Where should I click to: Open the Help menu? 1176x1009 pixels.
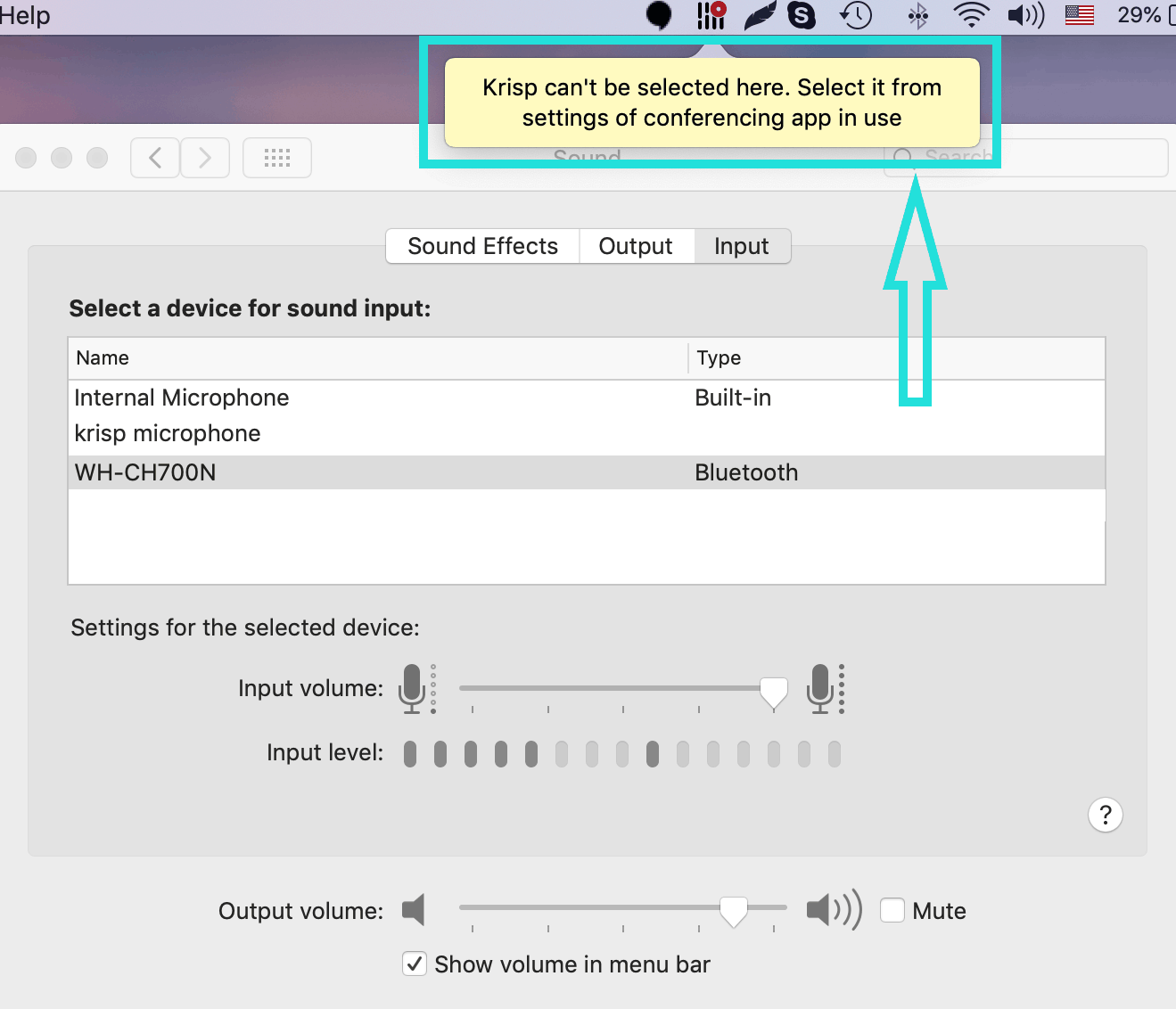point(25,15)
